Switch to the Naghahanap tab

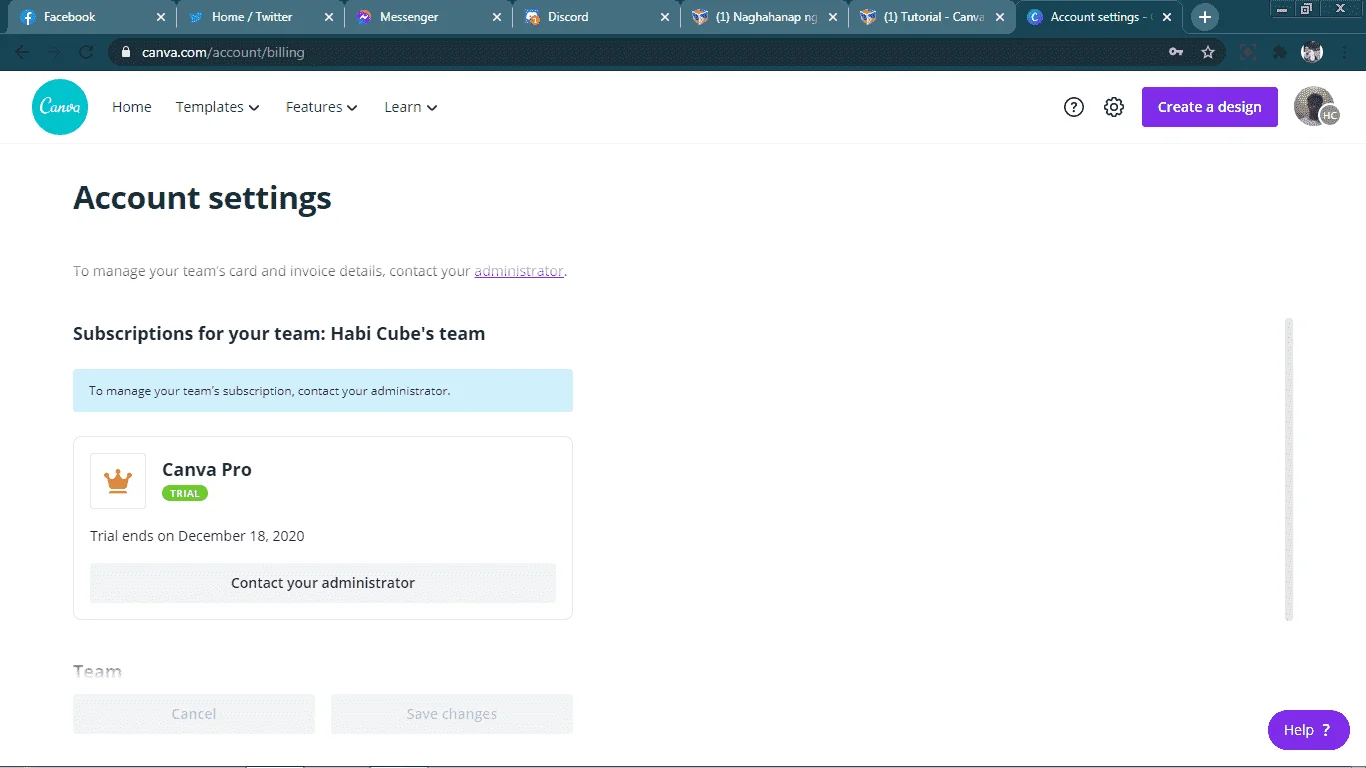coord(764,17)
